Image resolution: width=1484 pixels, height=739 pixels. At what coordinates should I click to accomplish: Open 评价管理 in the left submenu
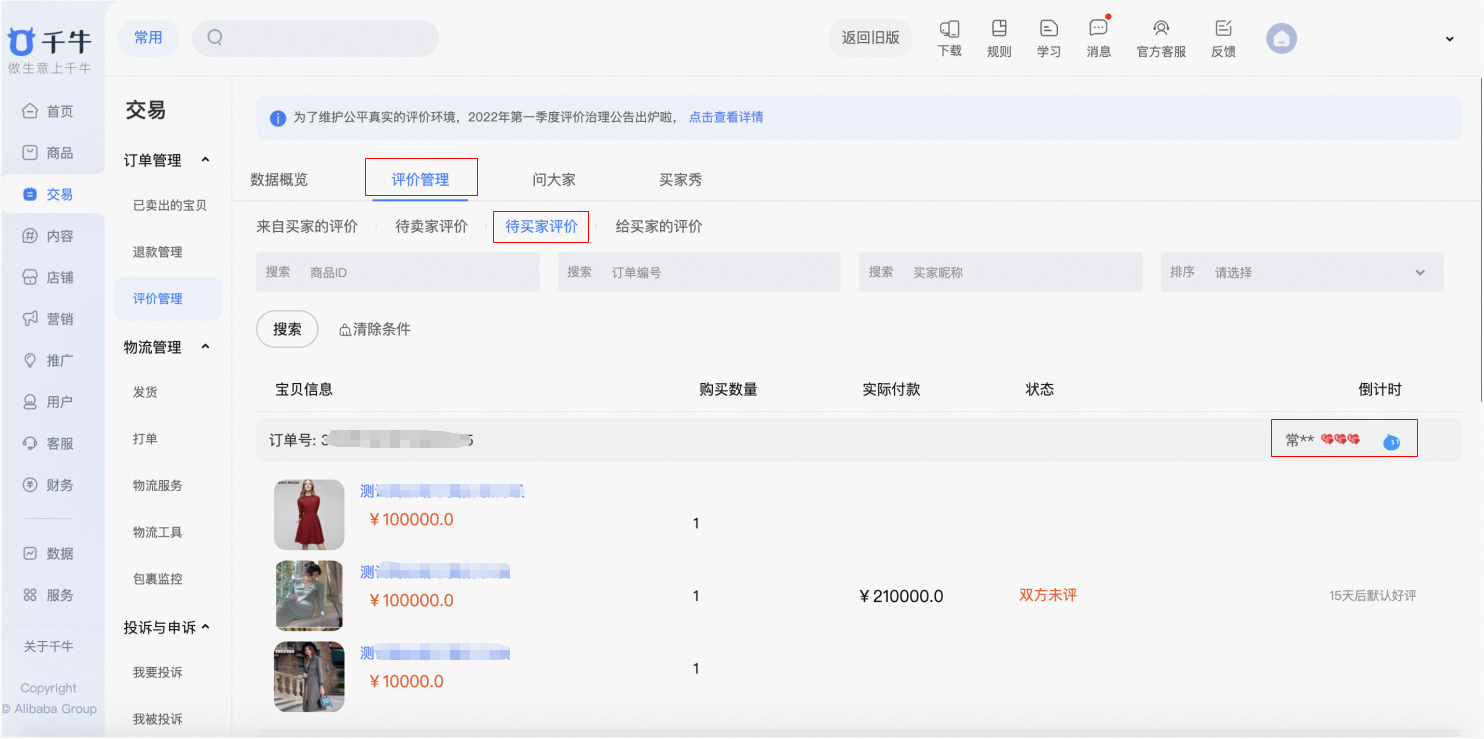pyautogui.click(x=158, y=299)
